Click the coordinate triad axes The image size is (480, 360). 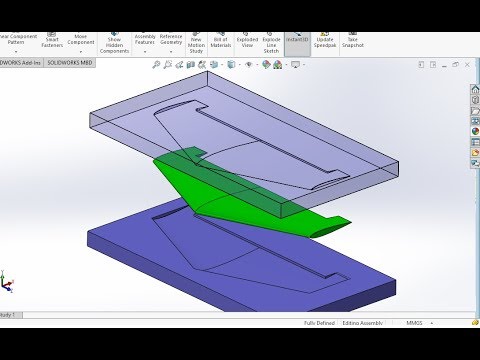(7, 282)
